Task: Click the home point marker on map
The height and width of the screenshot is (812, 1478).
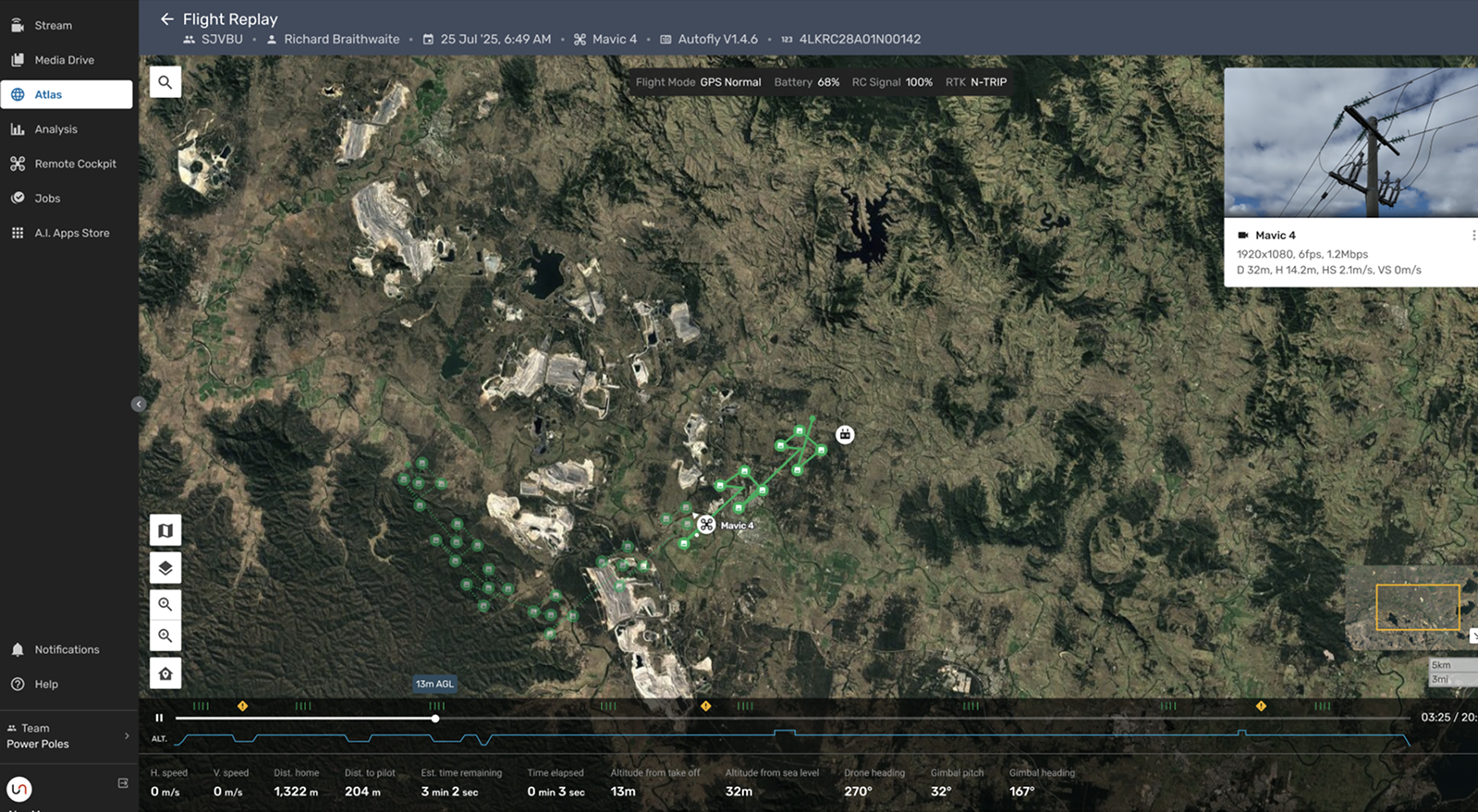Action: pos(845,434)
